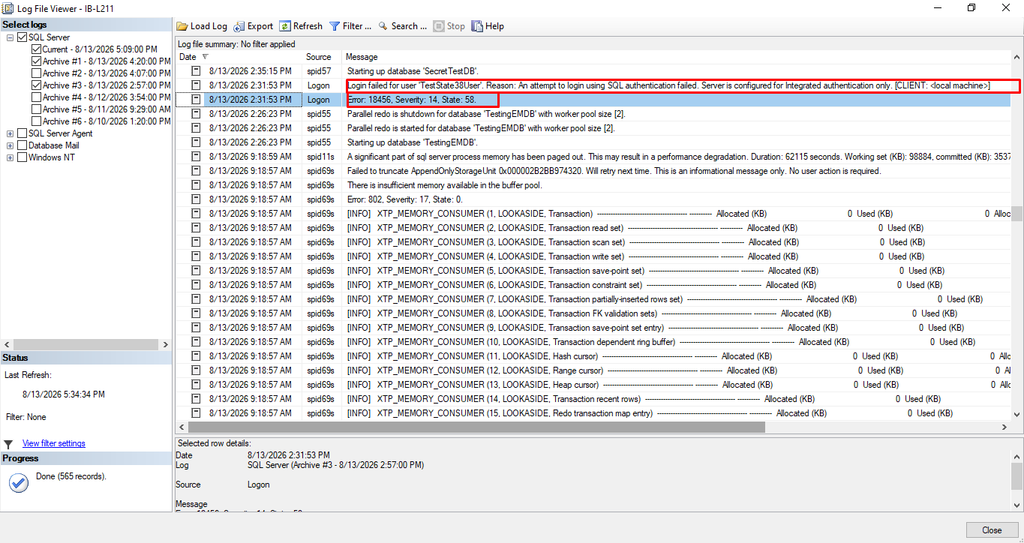Check the Archive #6 checkbox
This screenshot has width=1024, height=543.
point(36,122)
